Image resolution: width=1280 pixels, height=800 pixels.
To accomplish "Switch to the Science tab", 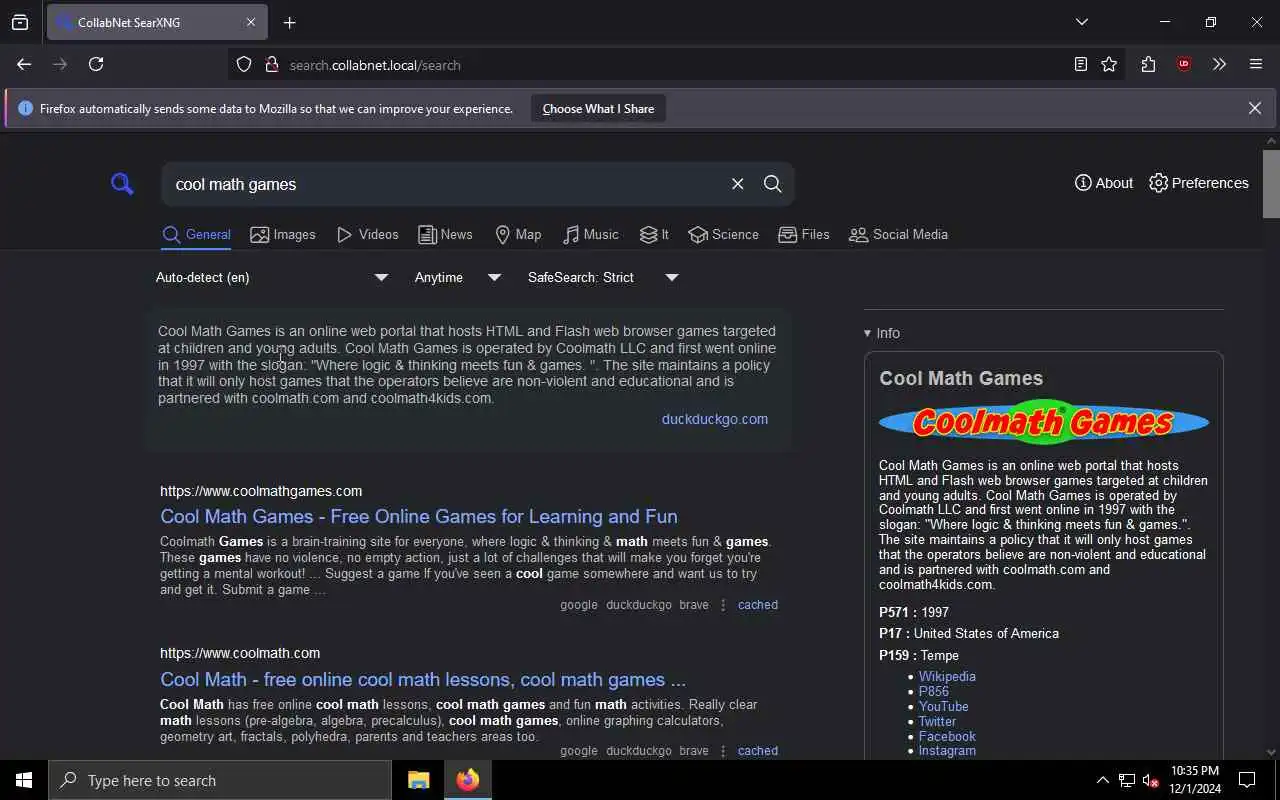I will pyautogui.click(x=723, y=234).
